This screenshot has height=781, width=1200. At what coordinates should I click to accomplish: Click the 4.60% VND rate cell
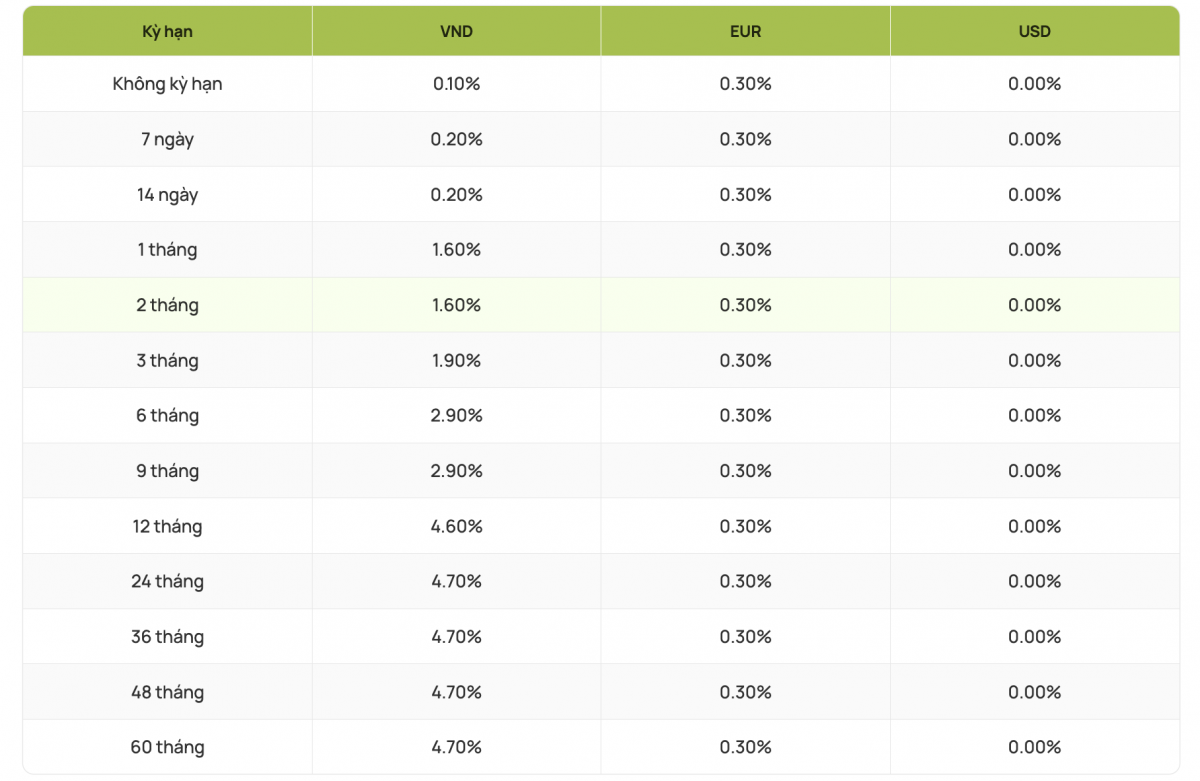click(x=456, y=526)
